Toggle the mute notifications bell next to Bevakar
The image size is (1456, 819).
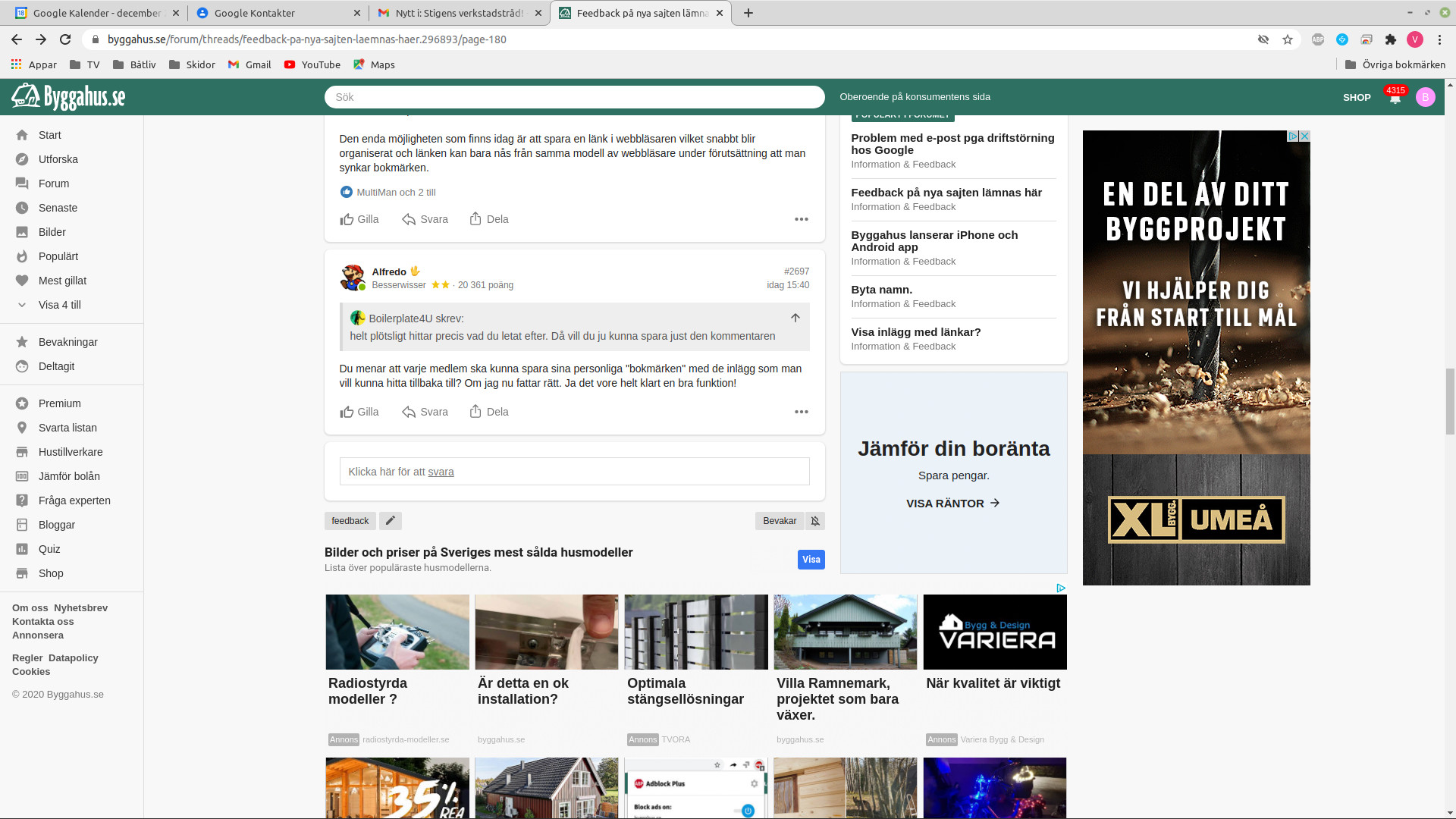(815, 521)
